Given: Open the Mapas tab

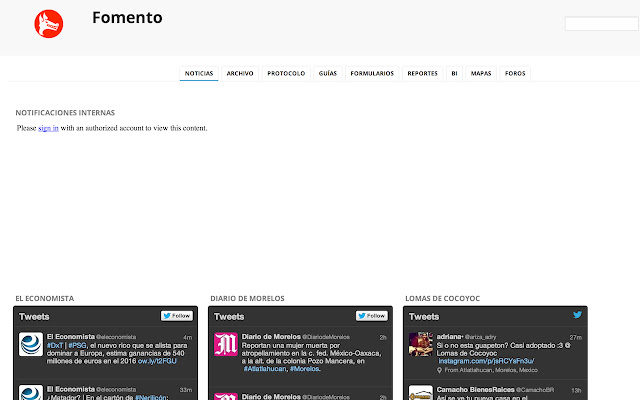Looking at the screenshot, I should pyautogui.click(x=481, y=73).
